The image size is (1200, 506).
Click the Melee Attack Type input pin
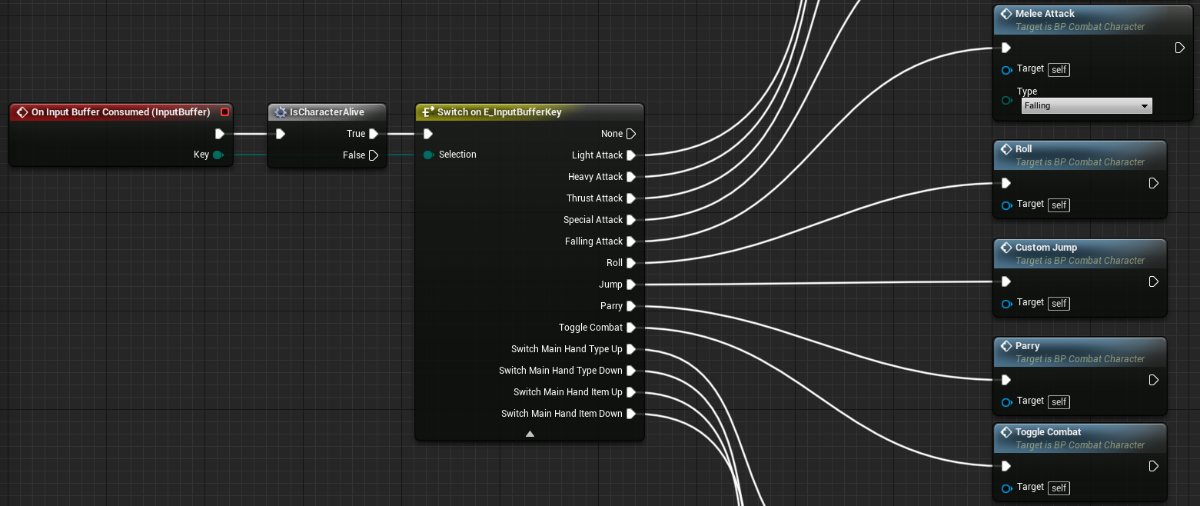click(x=1006, y=99)
